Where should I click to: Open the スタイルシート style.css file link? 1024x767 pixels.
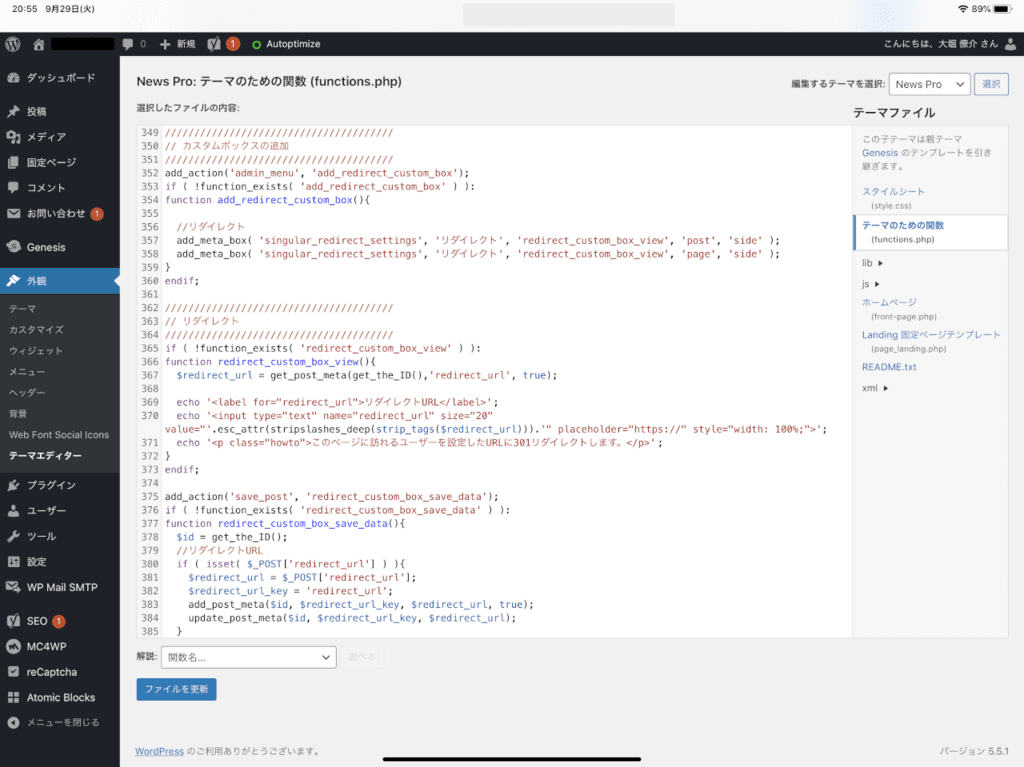click(x=893, y=191)
